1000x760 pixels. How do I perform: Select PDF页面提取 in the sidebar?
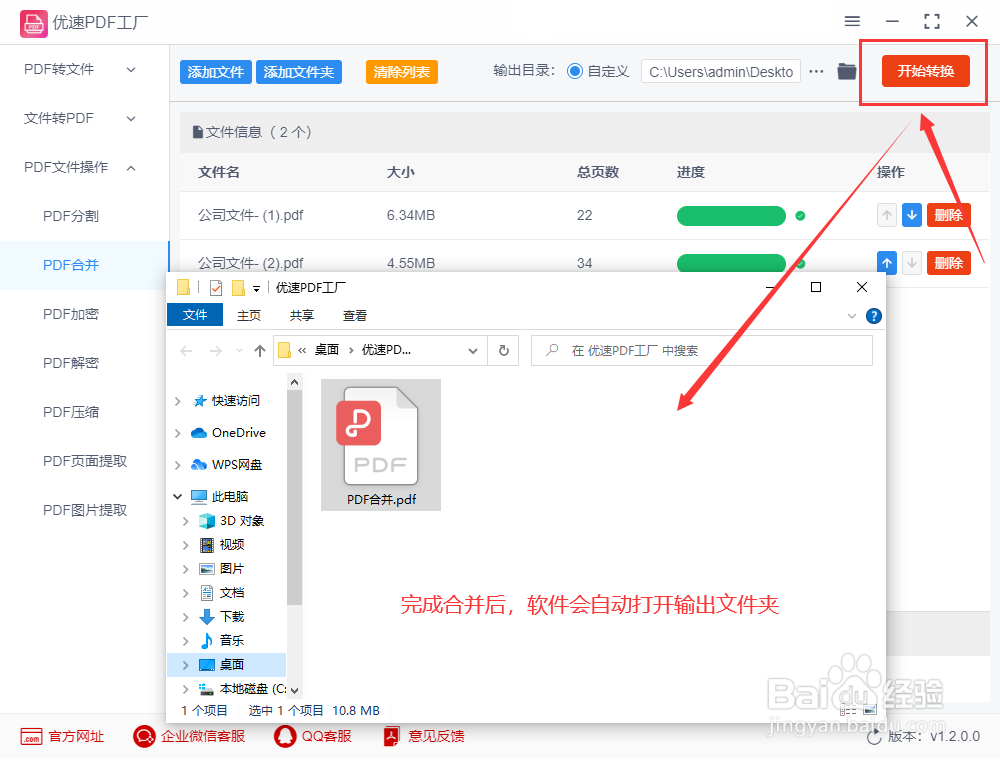click(85, 462)
